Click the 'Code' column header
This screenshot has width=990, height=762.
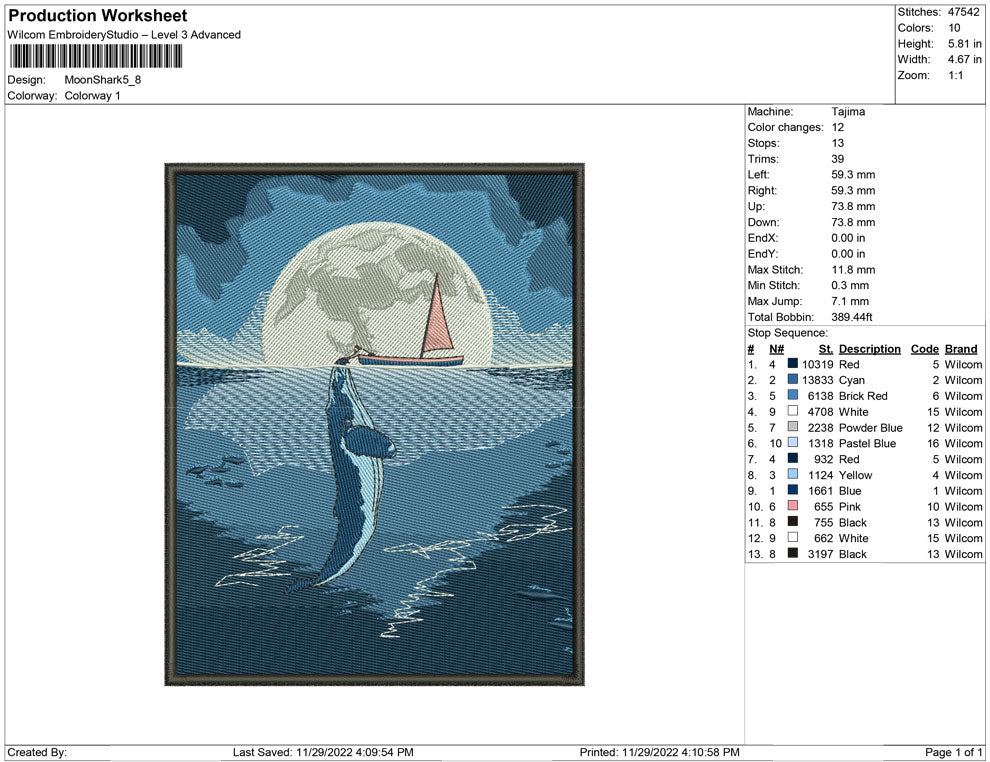[924, 349]
